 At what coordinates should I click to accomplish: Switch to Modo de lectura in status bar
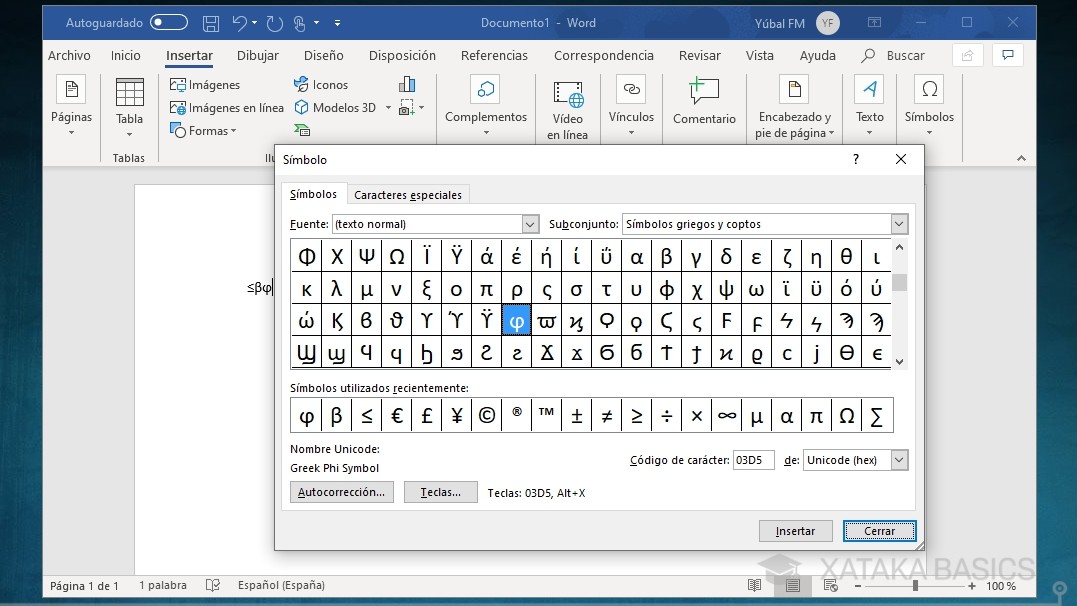point(753,585)
